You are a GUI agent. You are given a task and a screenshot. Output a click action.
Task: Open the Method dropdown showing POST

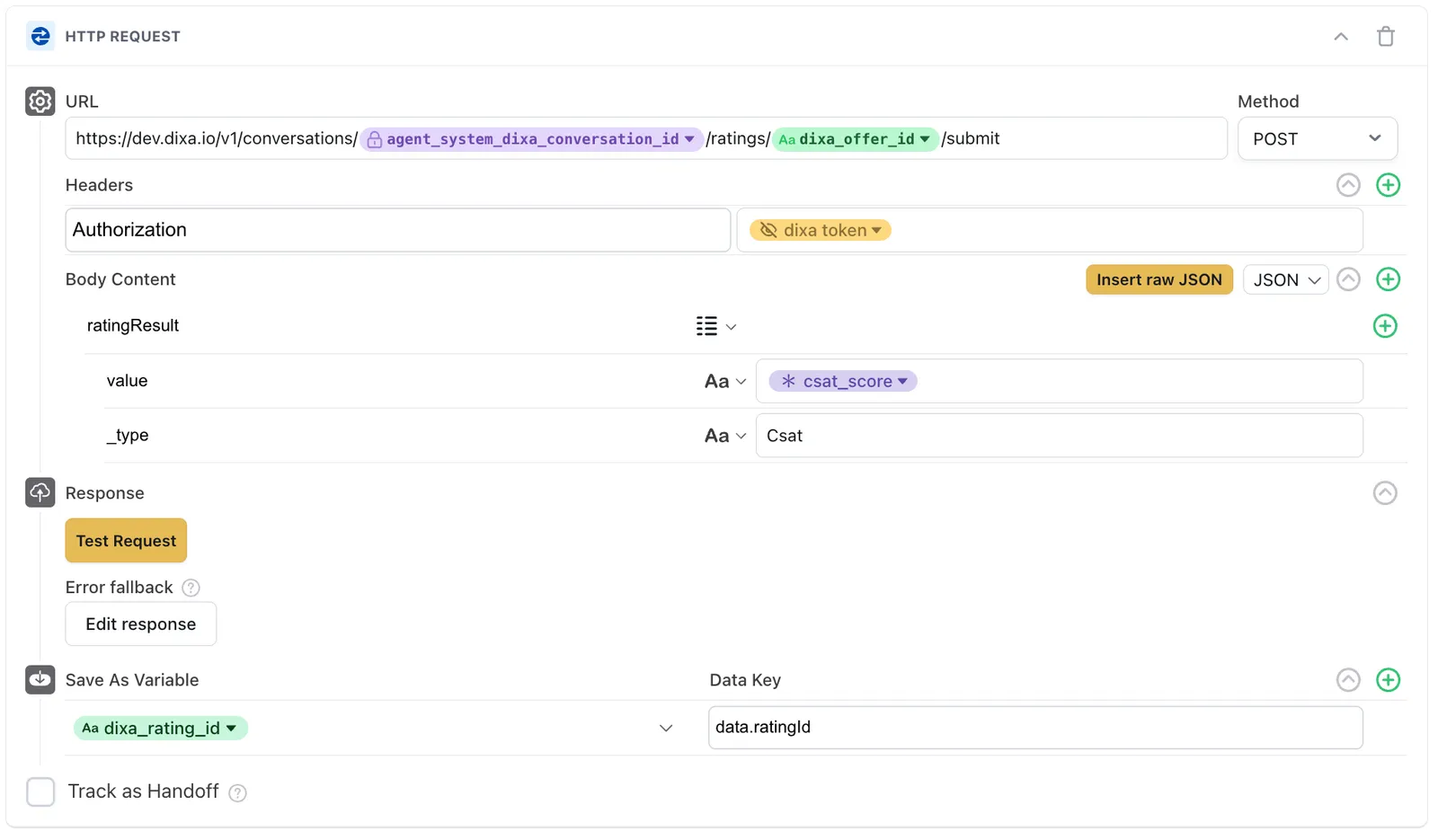coord(1317,138)
